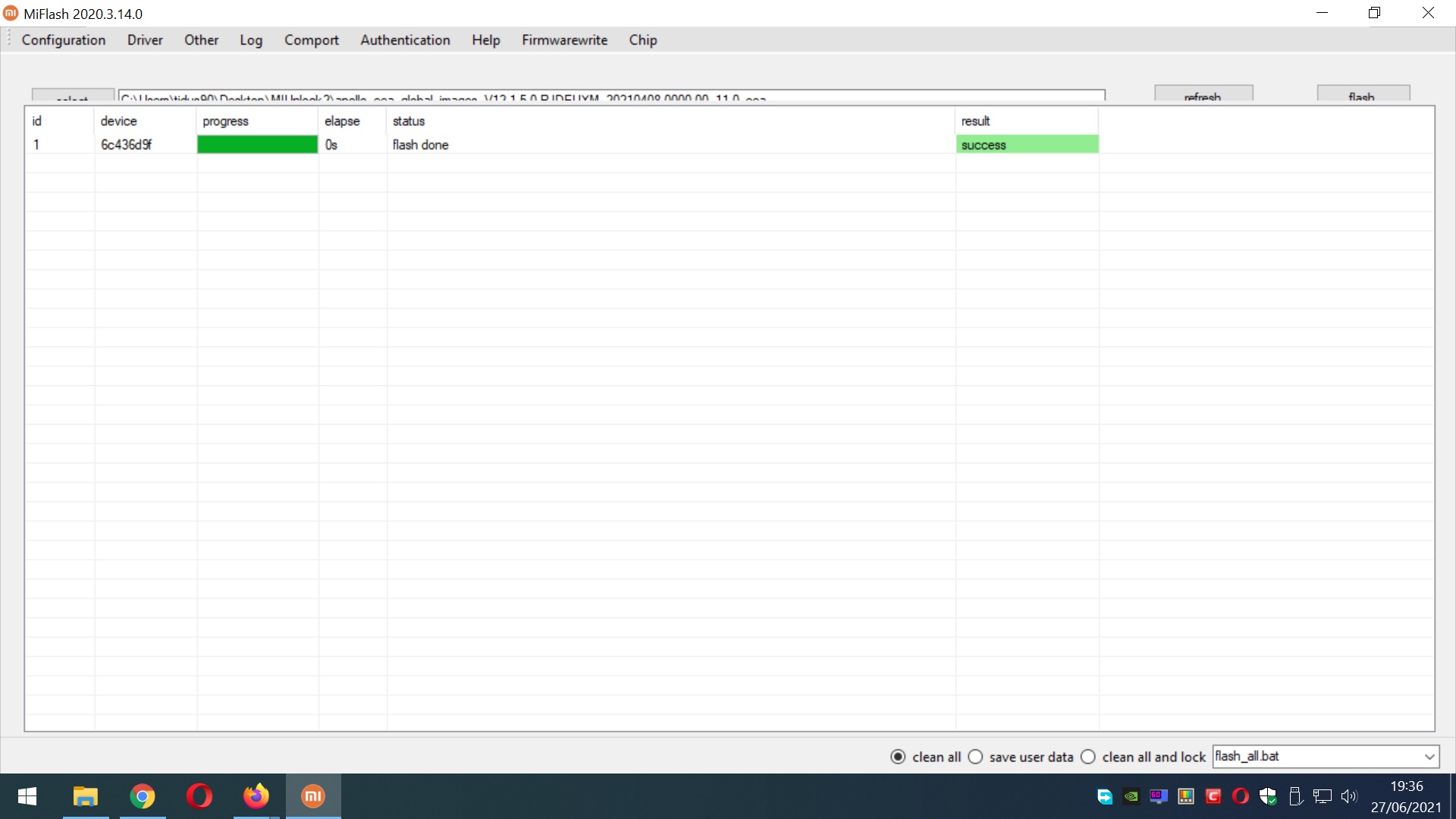
Task: Open the NVIDIA tray icon
Action: 1131,796
